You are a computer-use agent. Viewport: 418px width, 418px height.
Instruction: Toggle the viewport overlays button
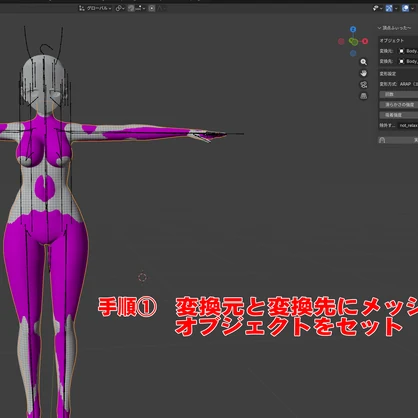tap(405, 8)
